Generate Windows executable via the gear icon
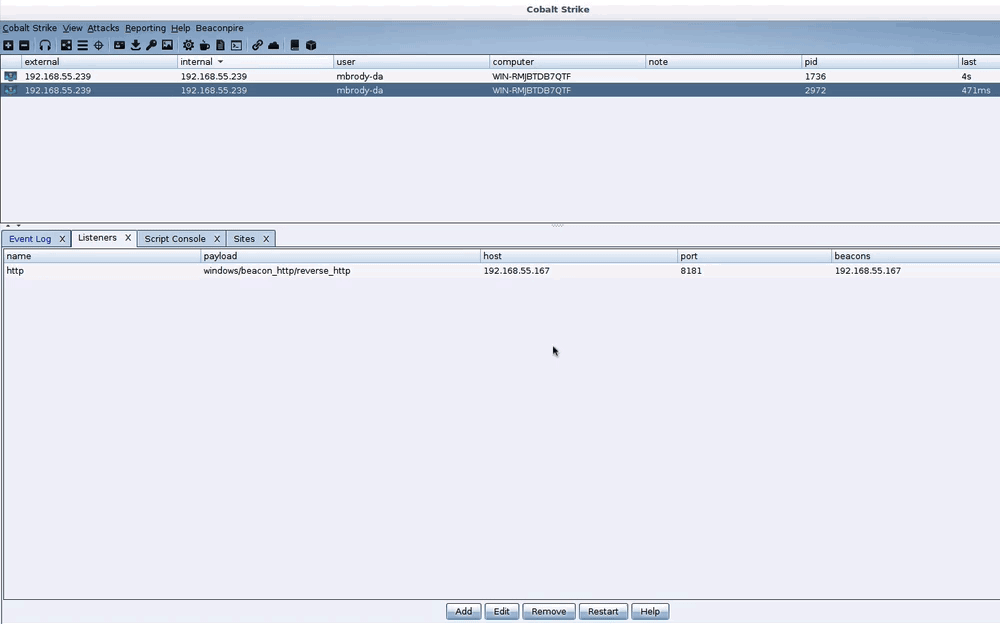Image resolution: width=1000 pixels, height=624 pixels. [x=188, y=45]
